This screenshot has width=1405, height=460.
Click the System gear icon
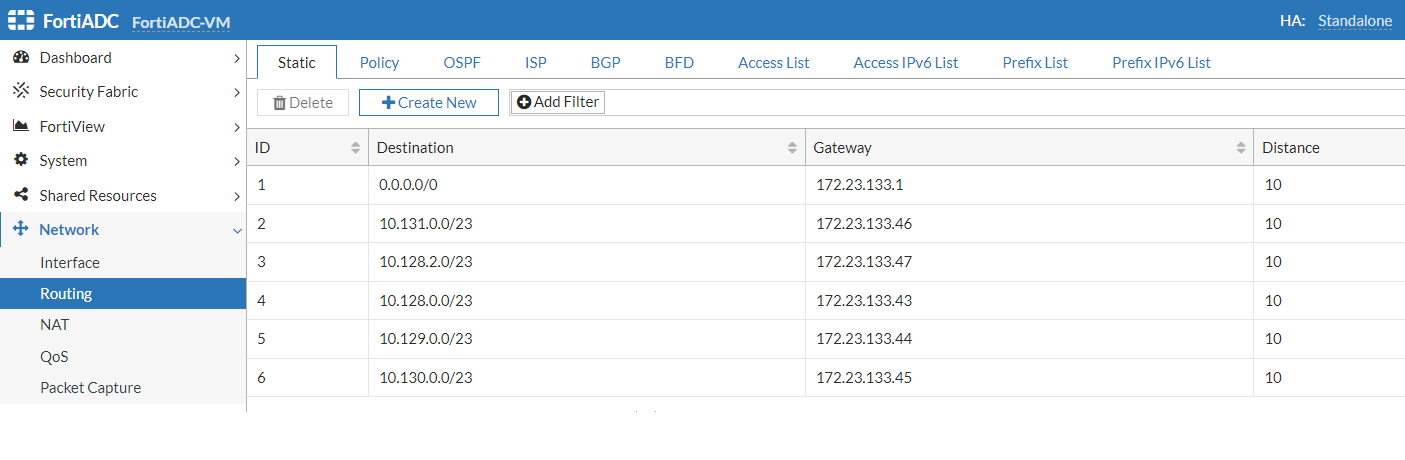(x=20, y=161)
